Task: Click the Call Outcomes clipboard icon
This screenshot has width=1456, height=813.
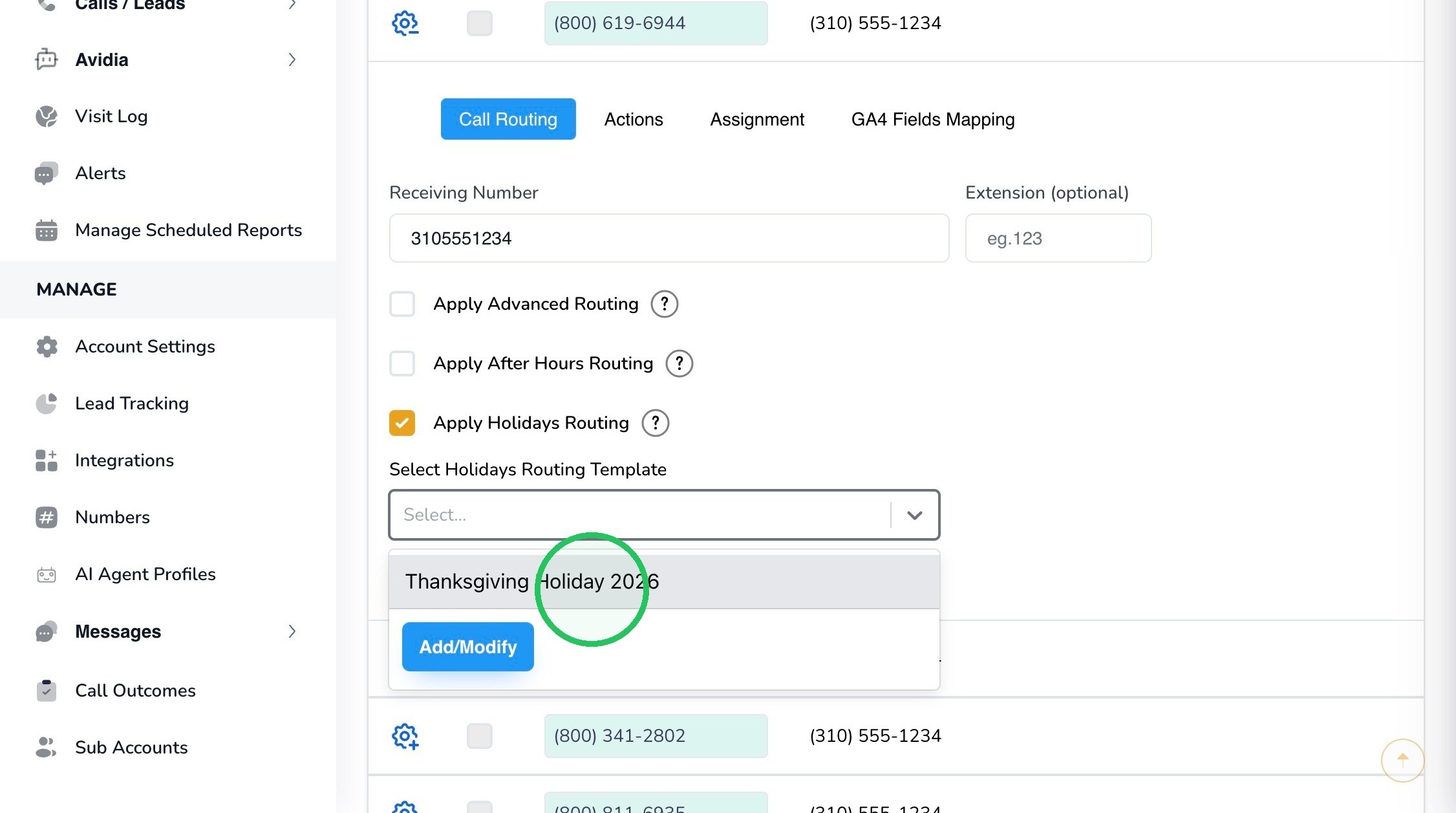Action: tap(46, 691)
